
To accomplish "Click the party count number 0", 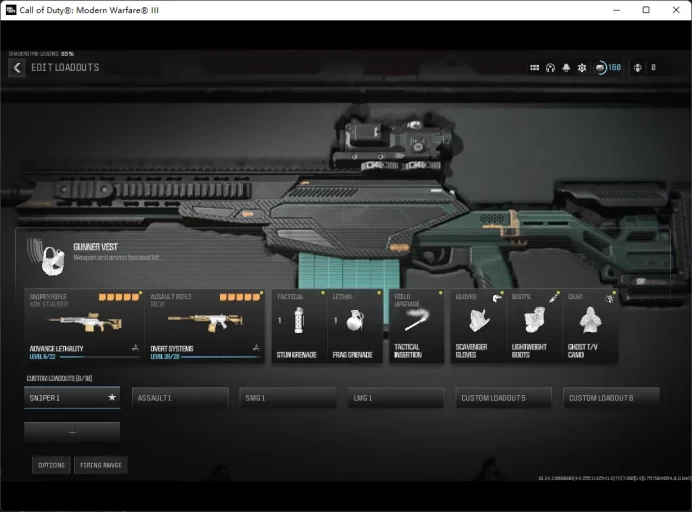I will [x=653, y=68].
